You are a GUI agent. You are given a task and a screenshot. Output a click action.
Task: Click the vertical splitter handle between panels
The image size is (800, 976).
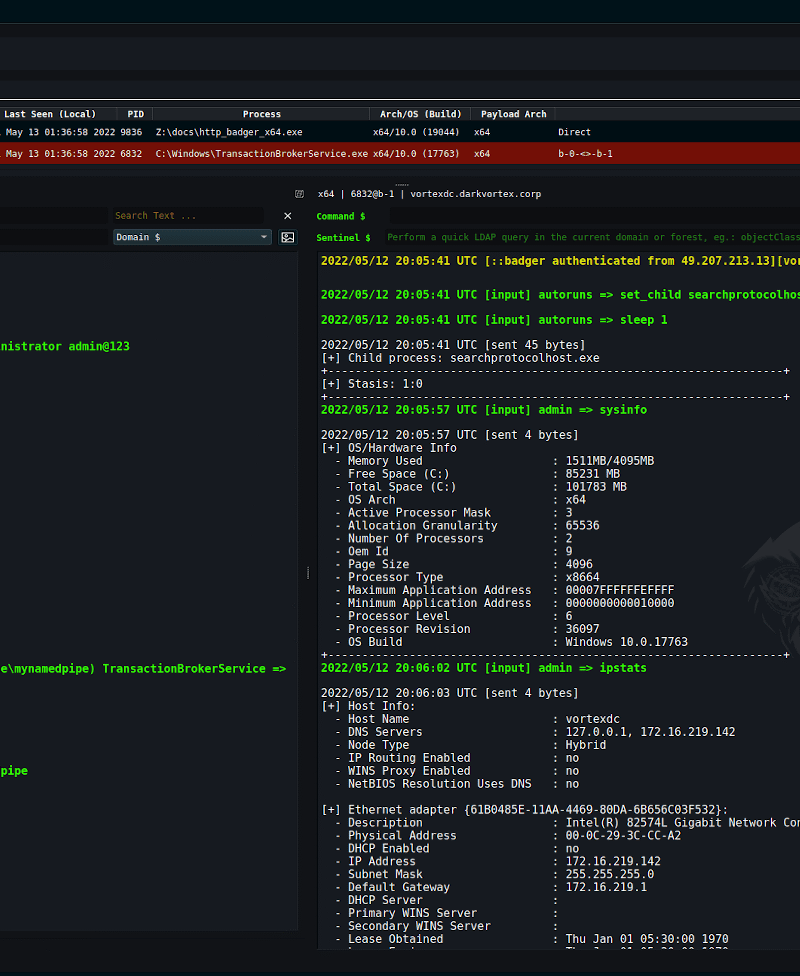point(308,573)
